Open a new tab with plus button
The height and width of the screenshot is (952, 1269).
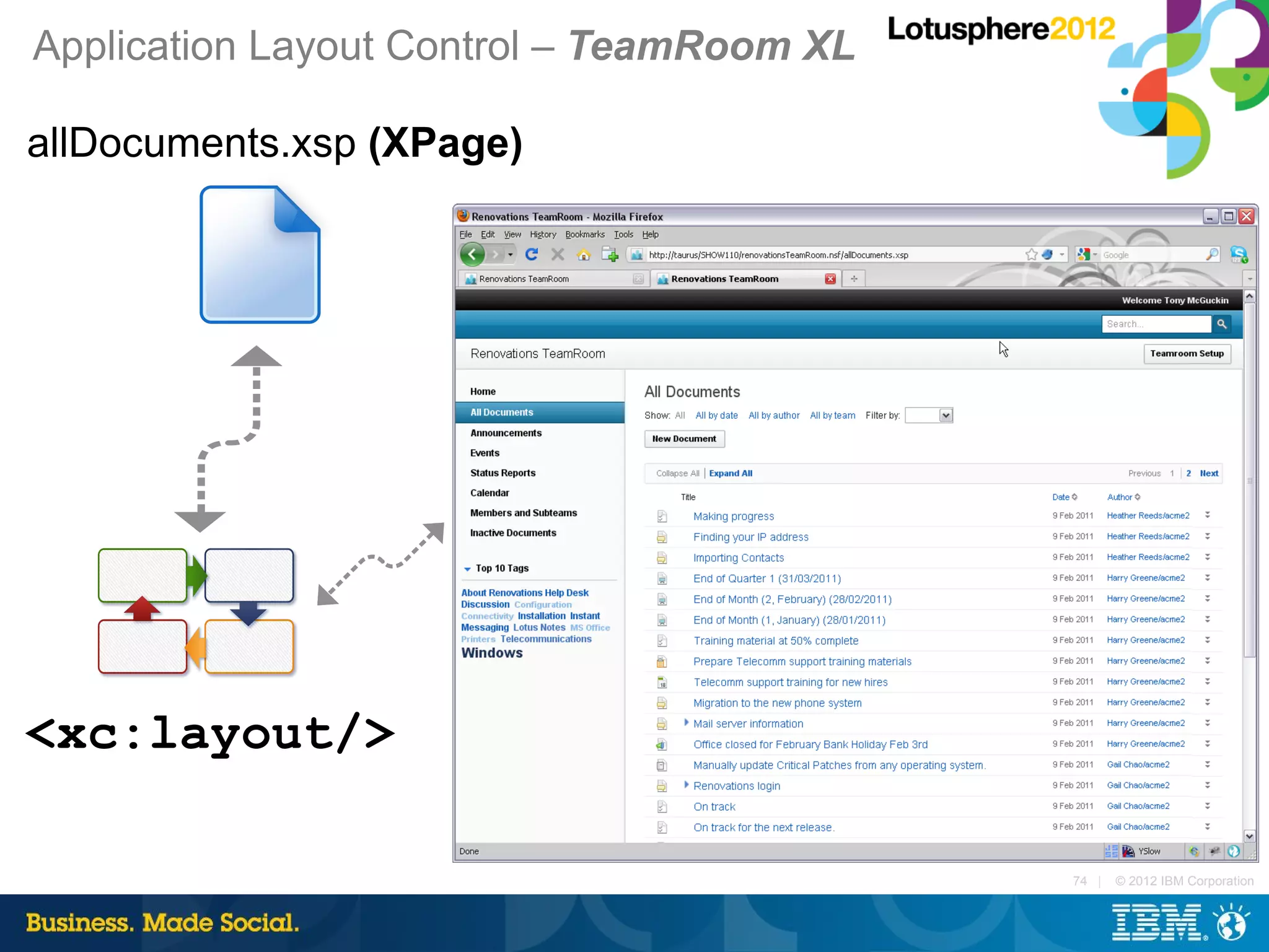pos(854,279)
